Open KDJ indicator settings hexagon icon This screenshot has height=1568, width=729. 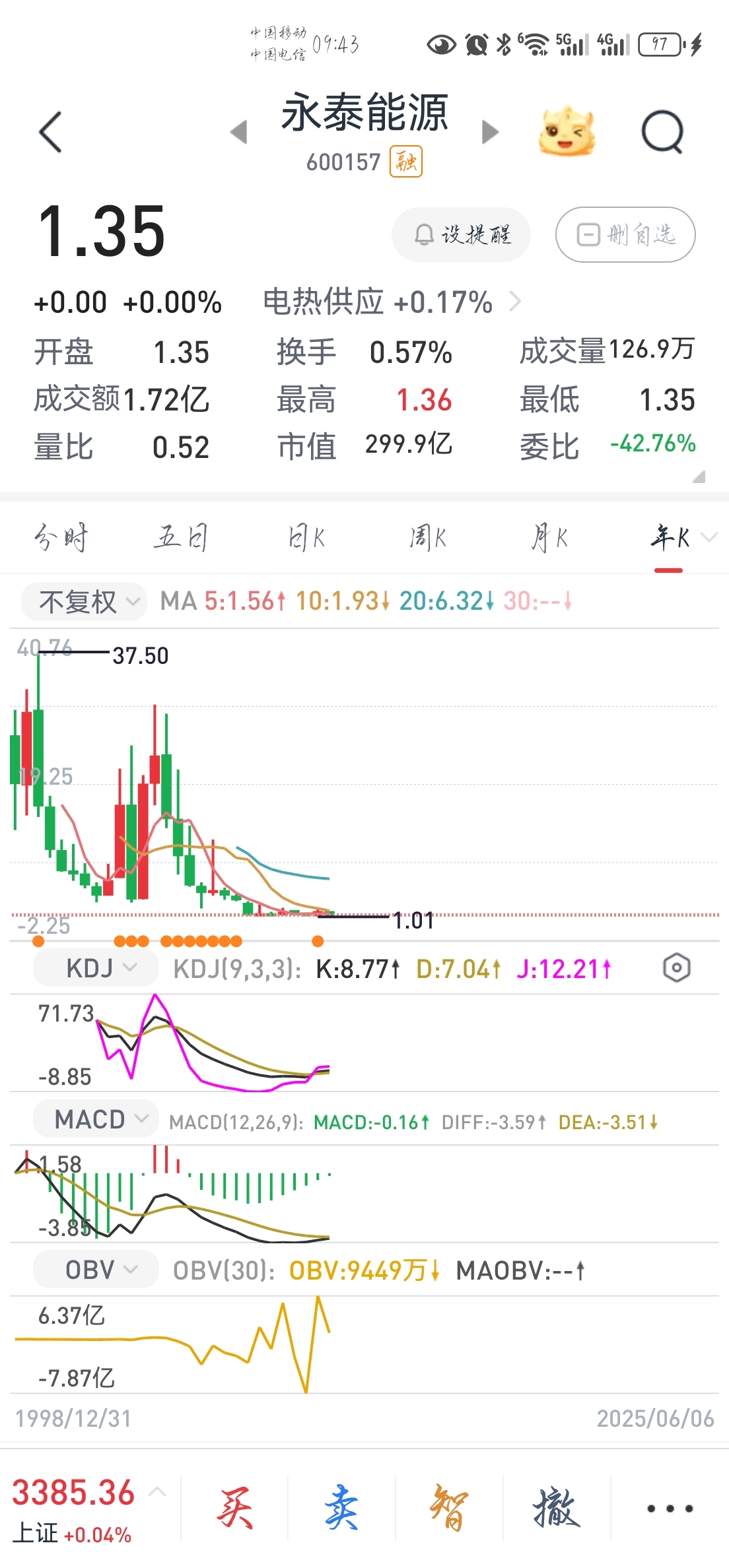pyautogui.click(x=676, y=968)
